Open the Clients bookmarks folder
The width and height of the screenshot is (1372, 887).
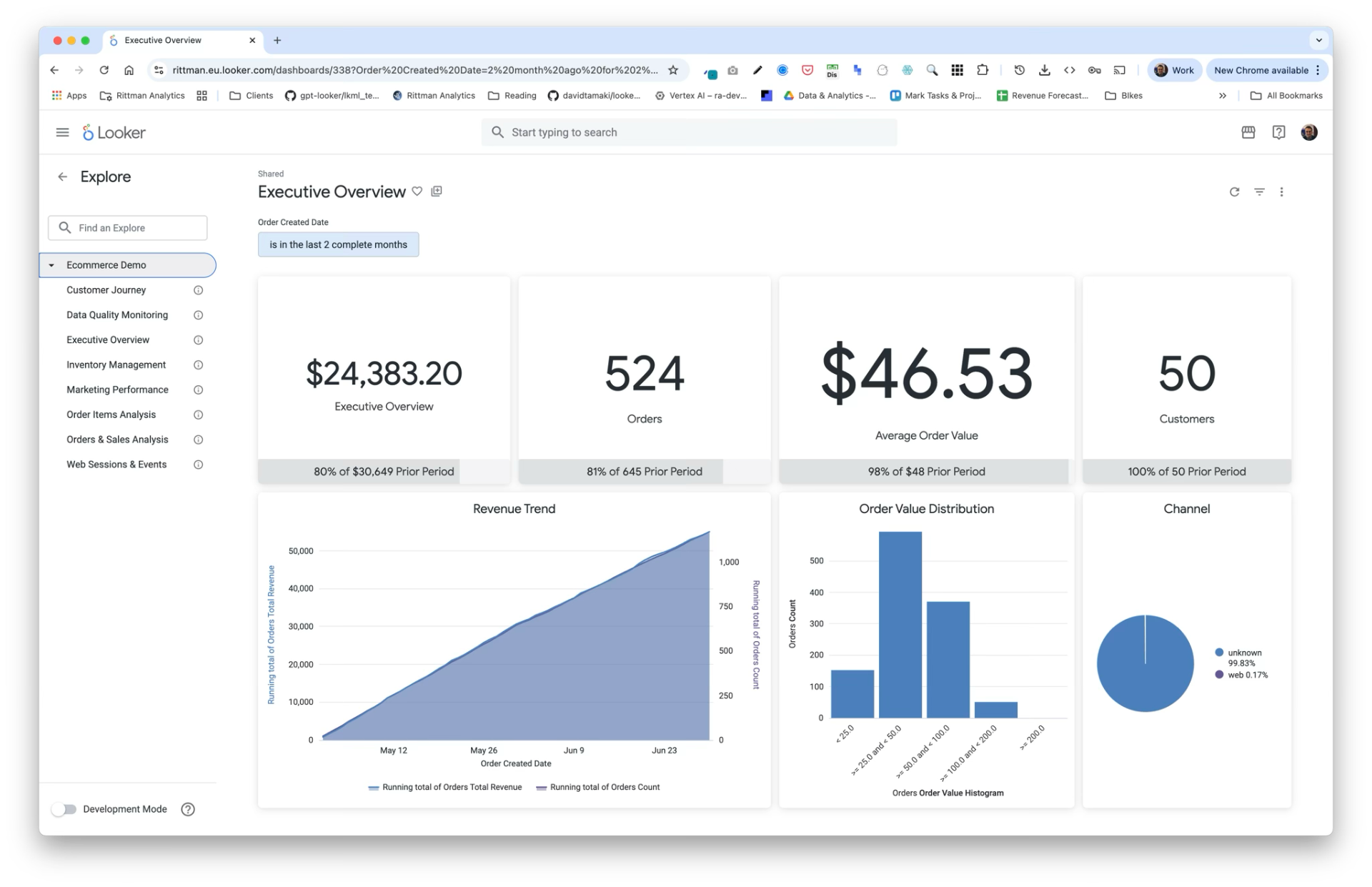[250, 95]
